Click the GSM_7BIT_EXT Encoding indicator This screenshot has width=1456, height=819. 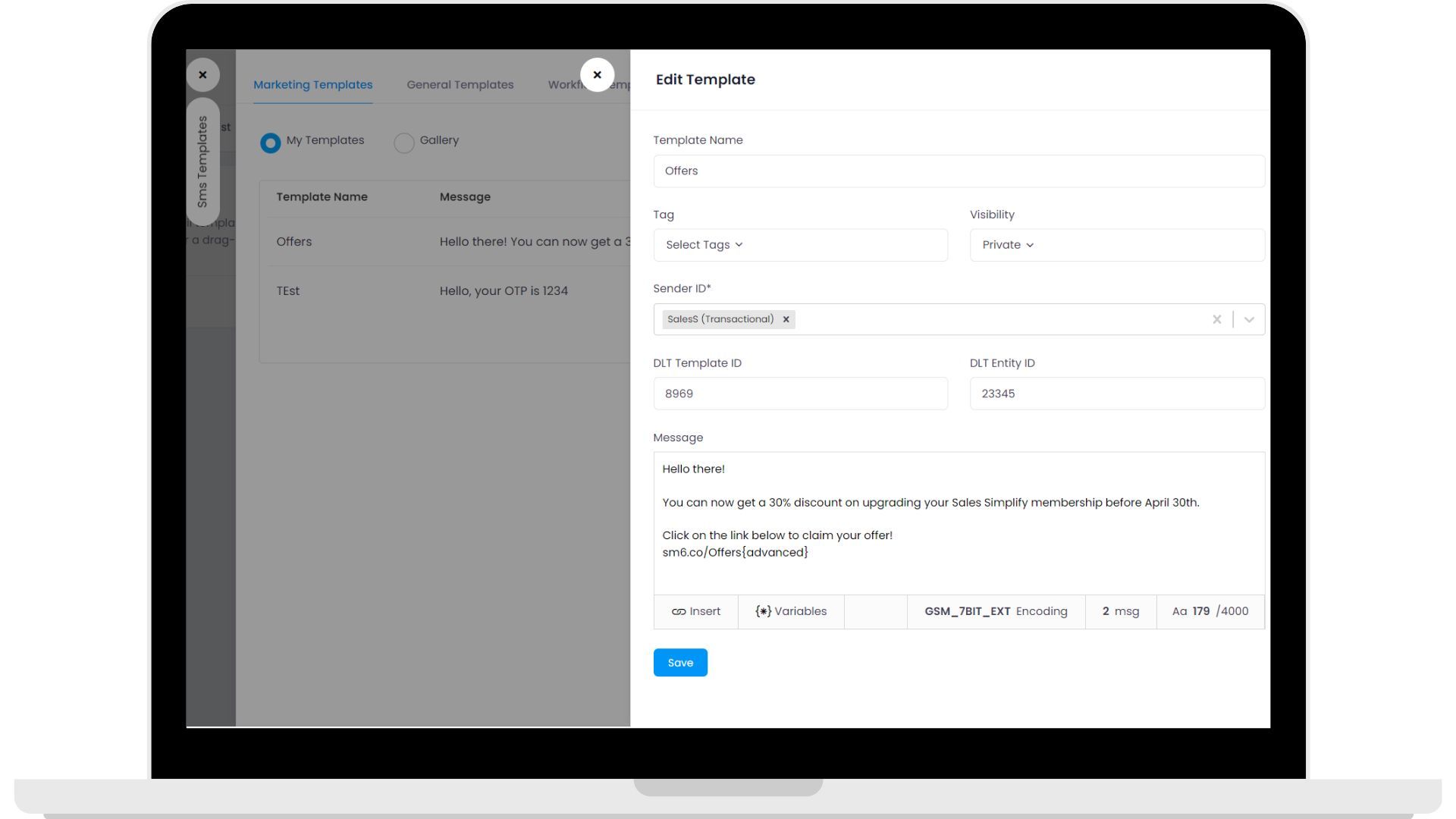pos(996,611)
